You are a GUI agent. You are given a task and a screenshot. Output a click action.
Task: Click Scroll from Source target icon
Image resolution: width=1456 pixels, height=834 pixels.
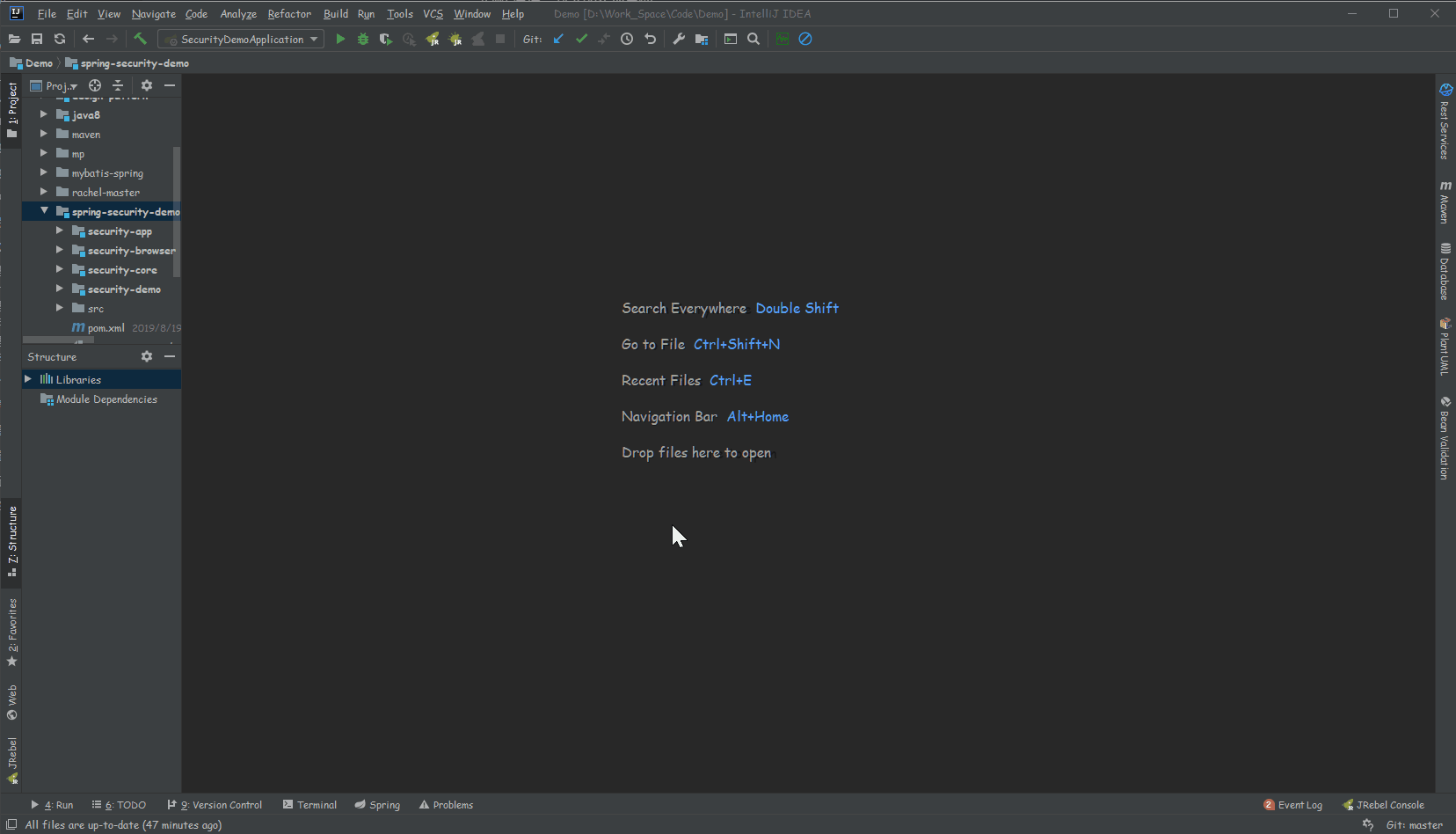(95, 85)
